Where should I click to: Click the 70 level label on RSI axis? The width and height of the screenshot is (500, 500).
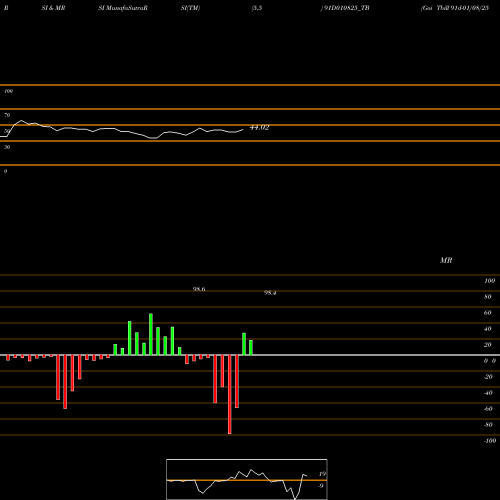tap(7, 115)
